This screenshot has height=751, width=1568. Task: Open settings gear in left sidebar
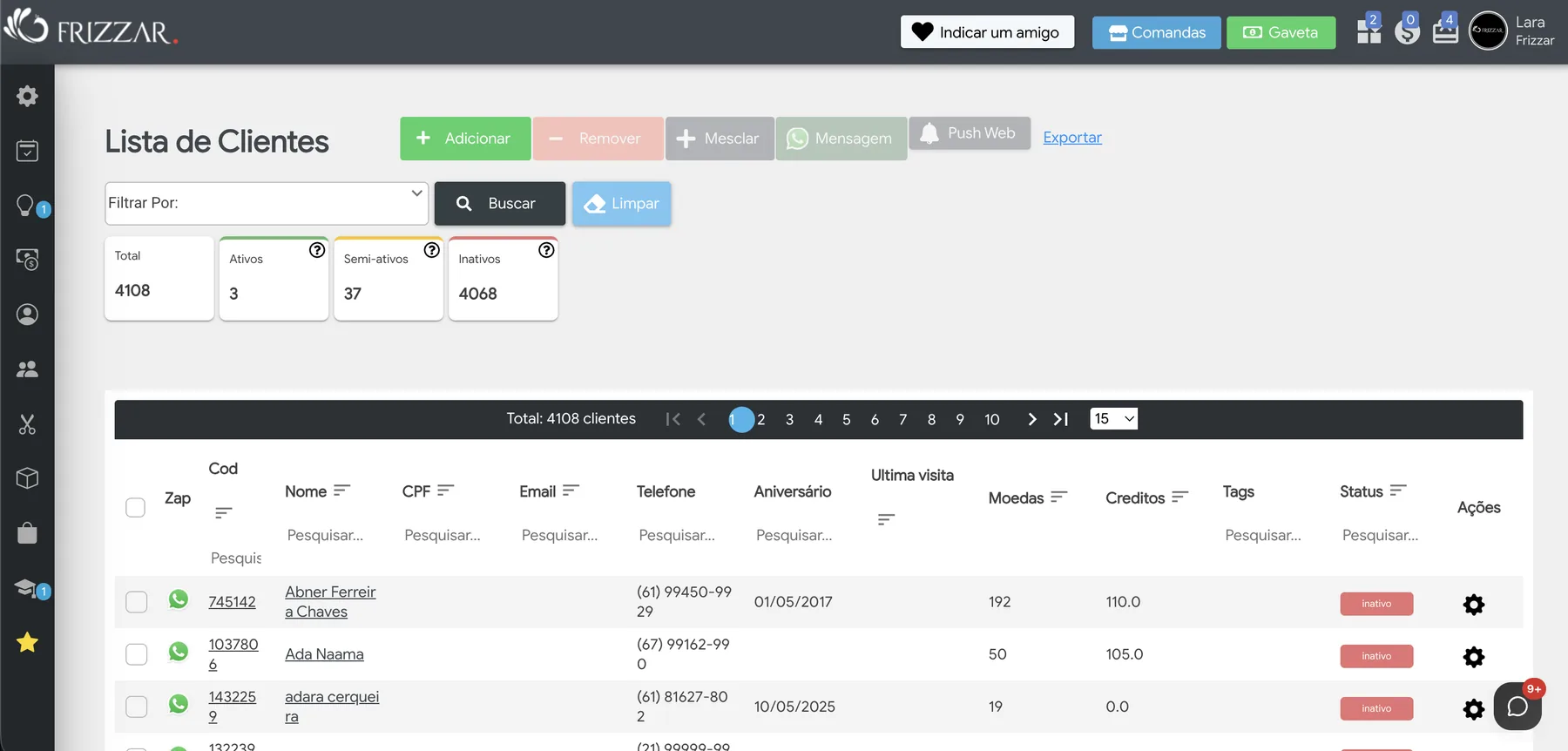click(x=27, y=96)
